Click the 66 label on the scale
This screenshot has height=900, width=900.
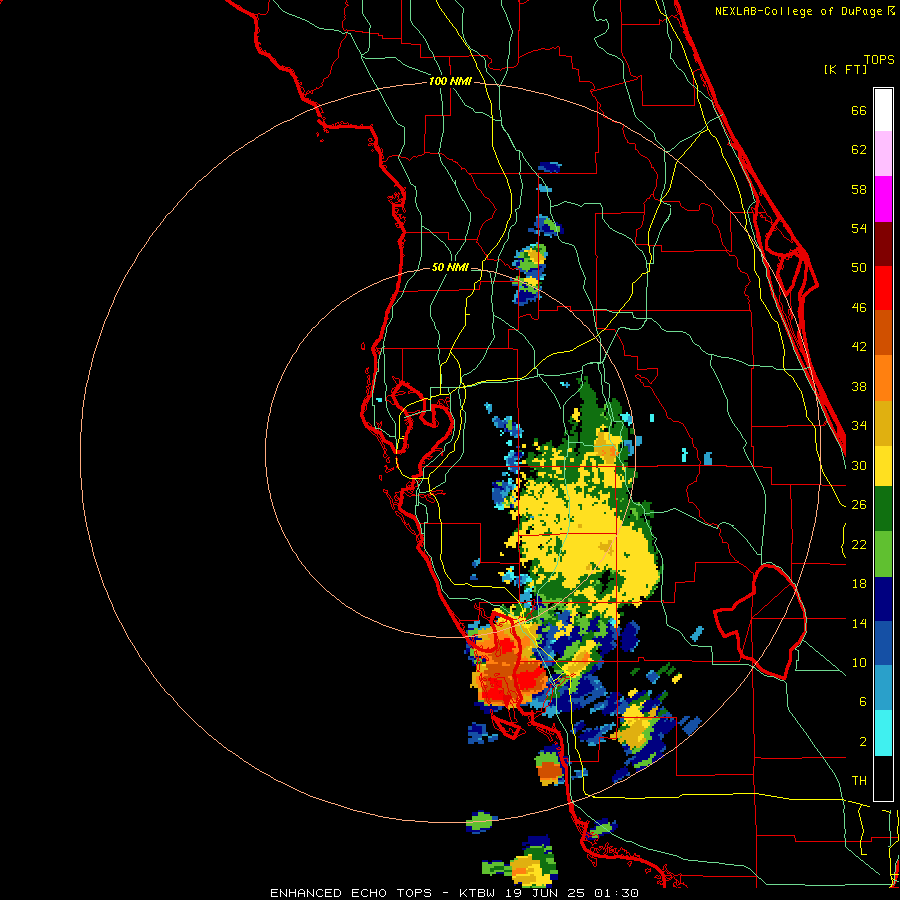pos(859,110)
